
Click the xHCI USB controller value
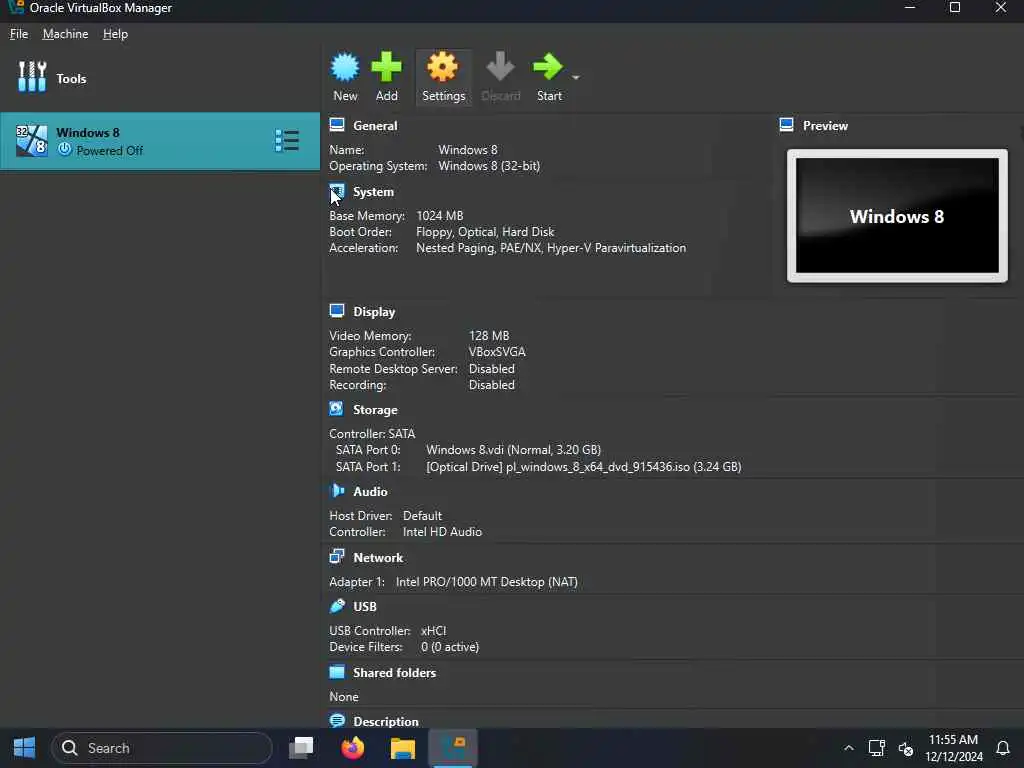(434, 631)
